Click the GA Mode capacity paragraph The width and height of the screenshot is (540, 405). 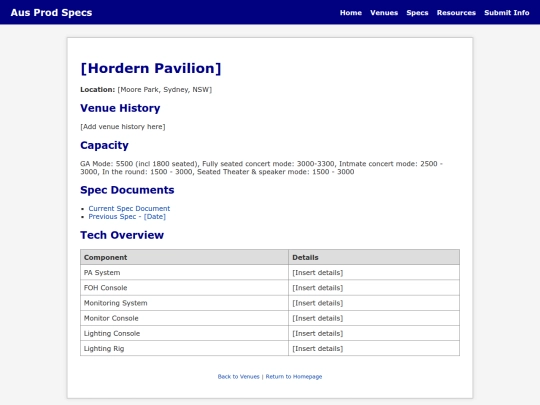click(261, 168)
